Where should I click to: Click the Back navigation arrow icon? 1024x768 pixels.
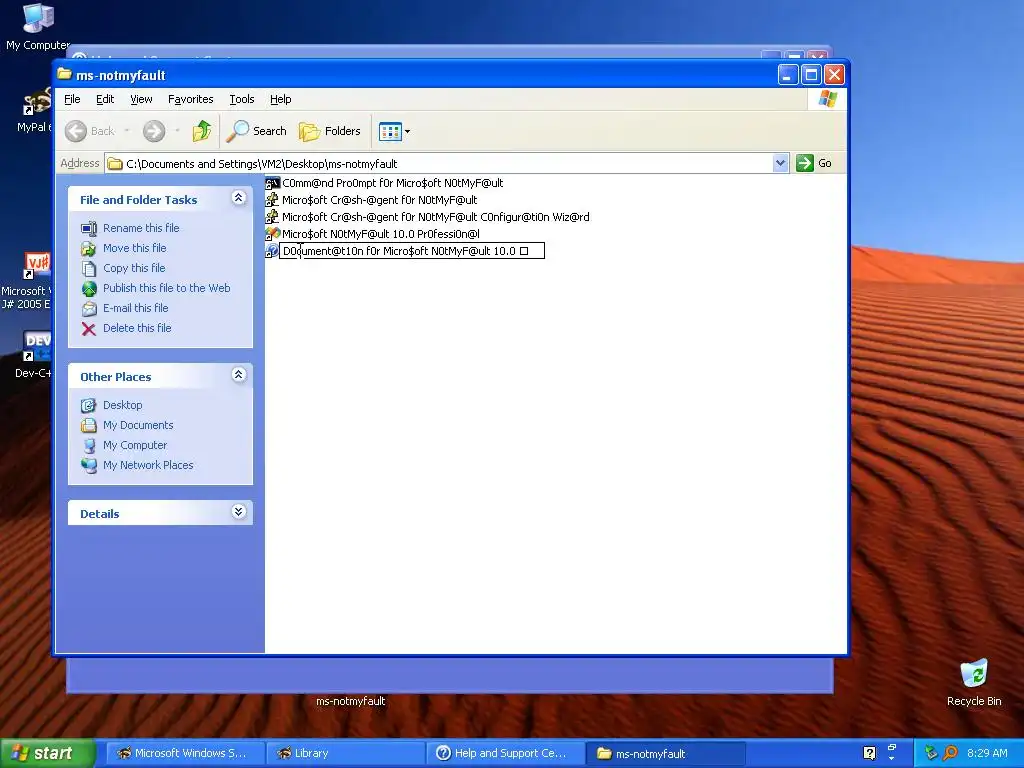pyautogui.click(x=76, y=131)
